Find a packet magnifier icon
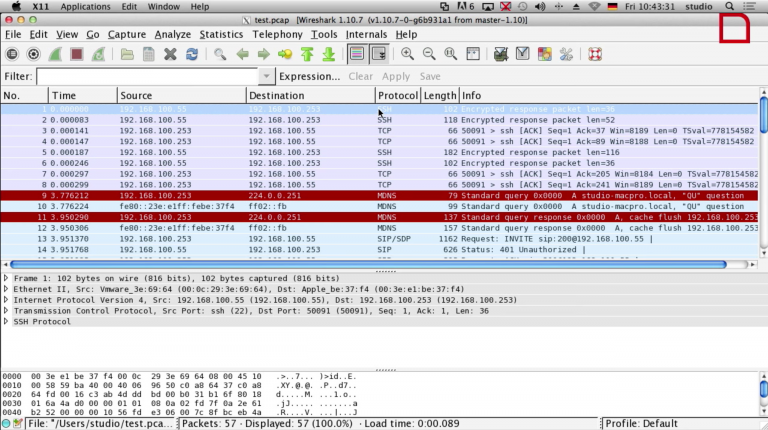Image resolution: width=768 pixels, height=430 pixels. (x=220, y=54)
